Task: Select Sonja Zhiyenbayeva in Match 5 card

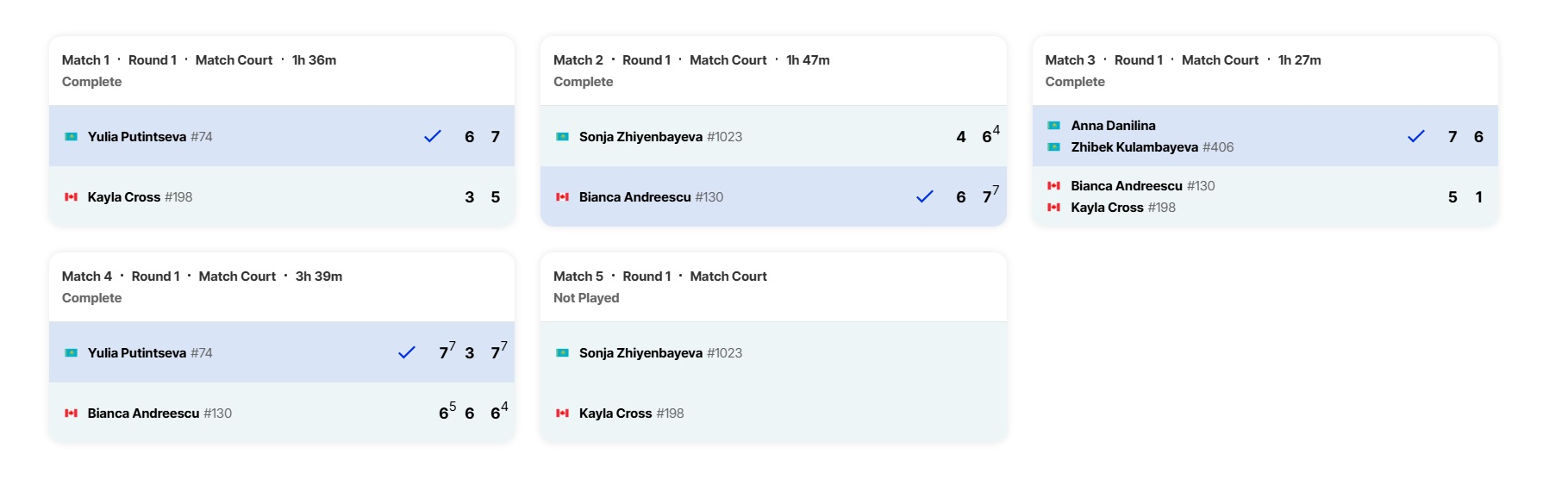Action: click(x=640, y=353)
